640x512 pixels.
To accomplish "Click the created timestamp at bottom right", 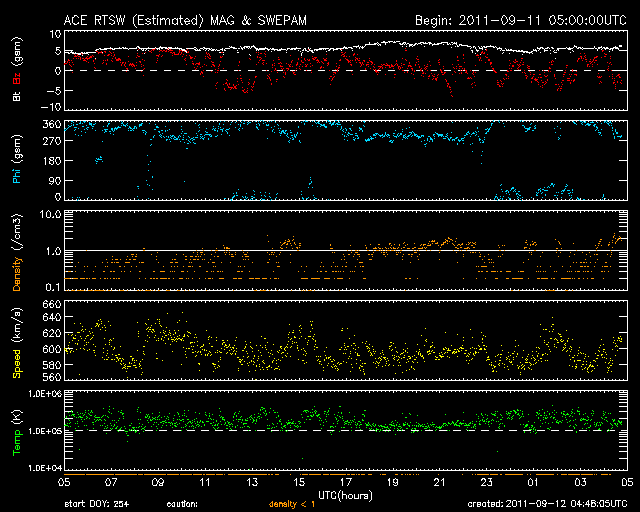I will (546, 505).
